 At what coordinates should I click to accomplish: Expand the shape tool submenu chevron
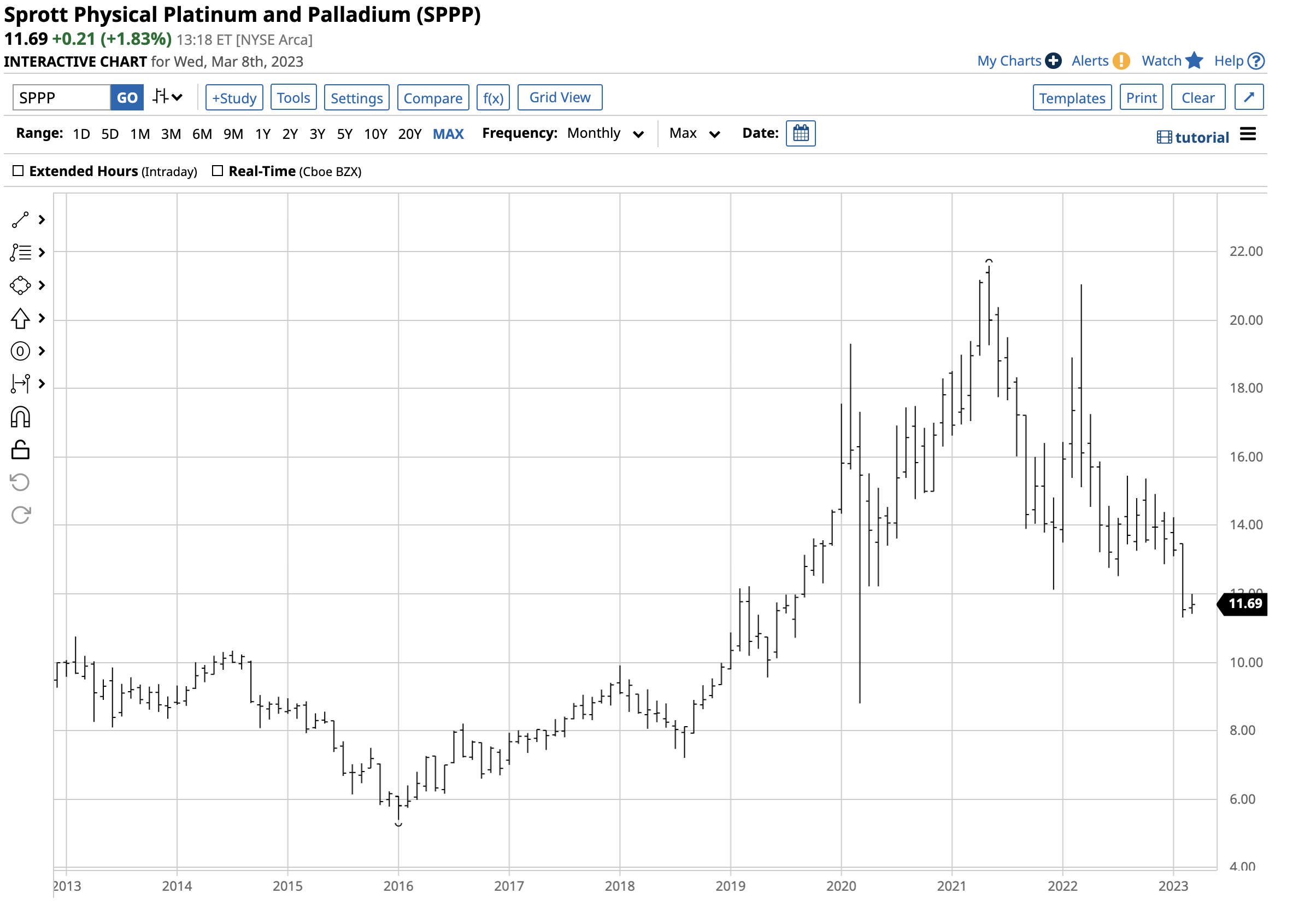[42, 285]
